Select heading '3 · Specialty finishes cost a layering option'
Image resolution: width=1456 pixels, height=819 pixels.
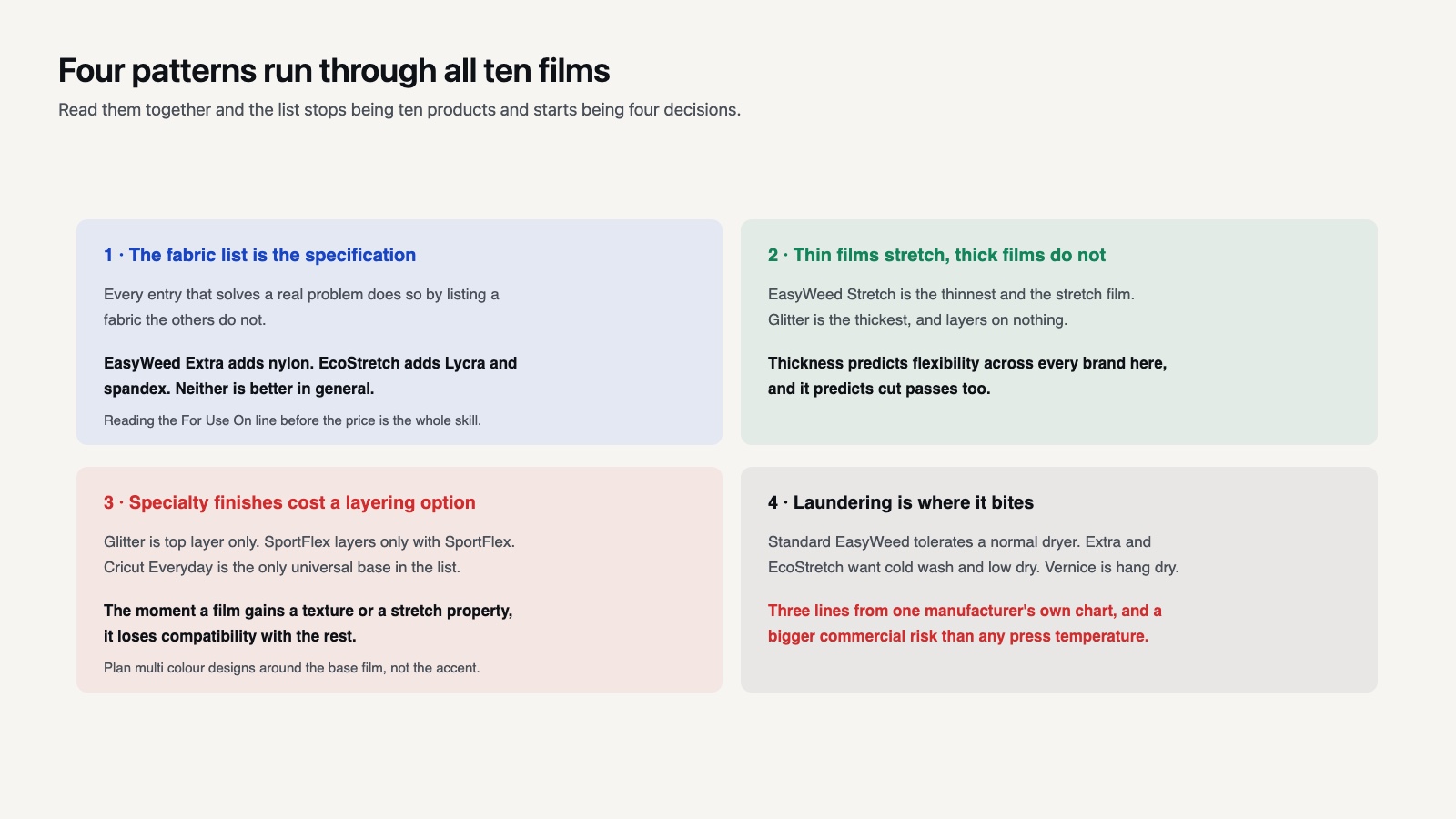click(x=289, y=503)
